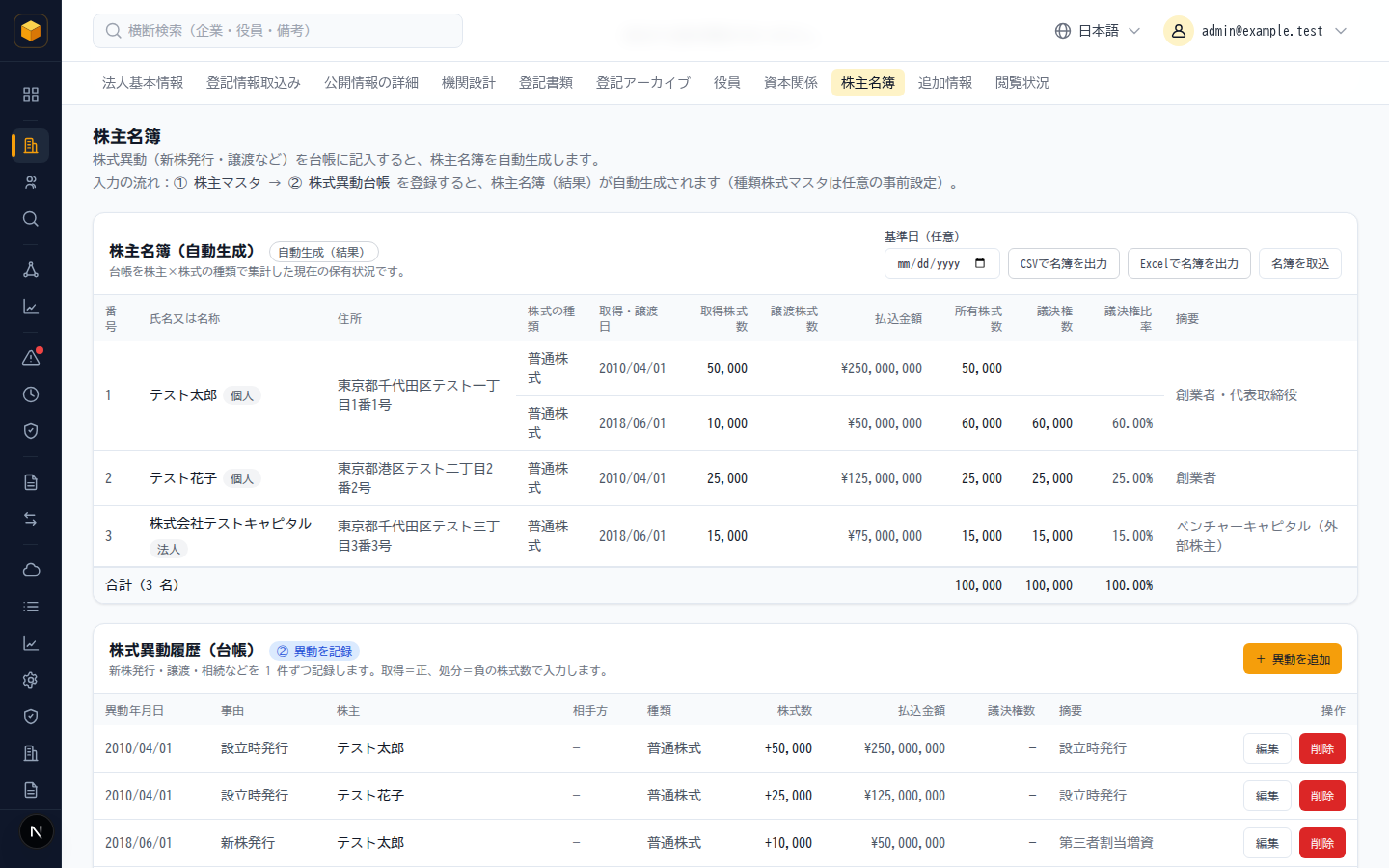
Task: Open the calendar picker icon in 基準日 field
Action: point(980,263)
